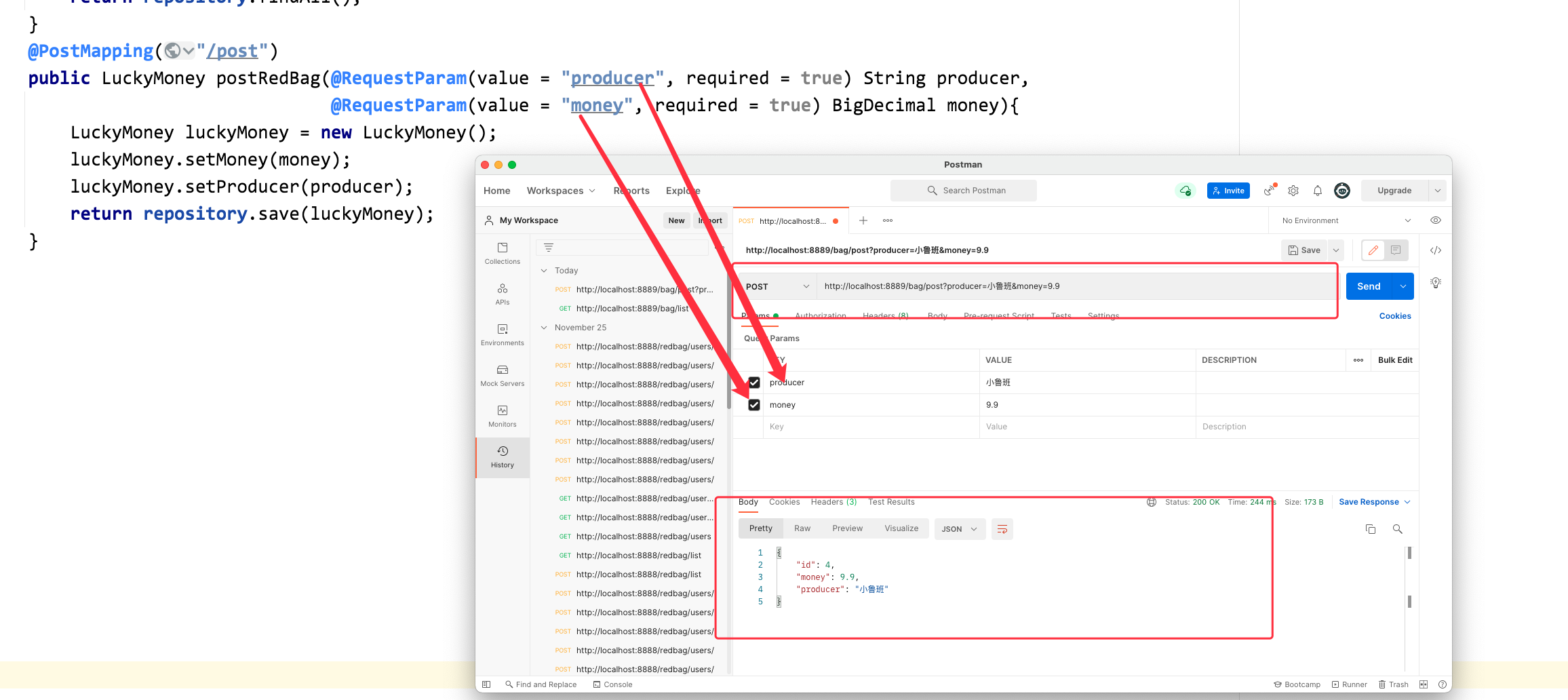Image resolution: width=1568 pixels, height=700 pixels.
Task: Open the Workspaces dropdown
Action: coord(561,191)
